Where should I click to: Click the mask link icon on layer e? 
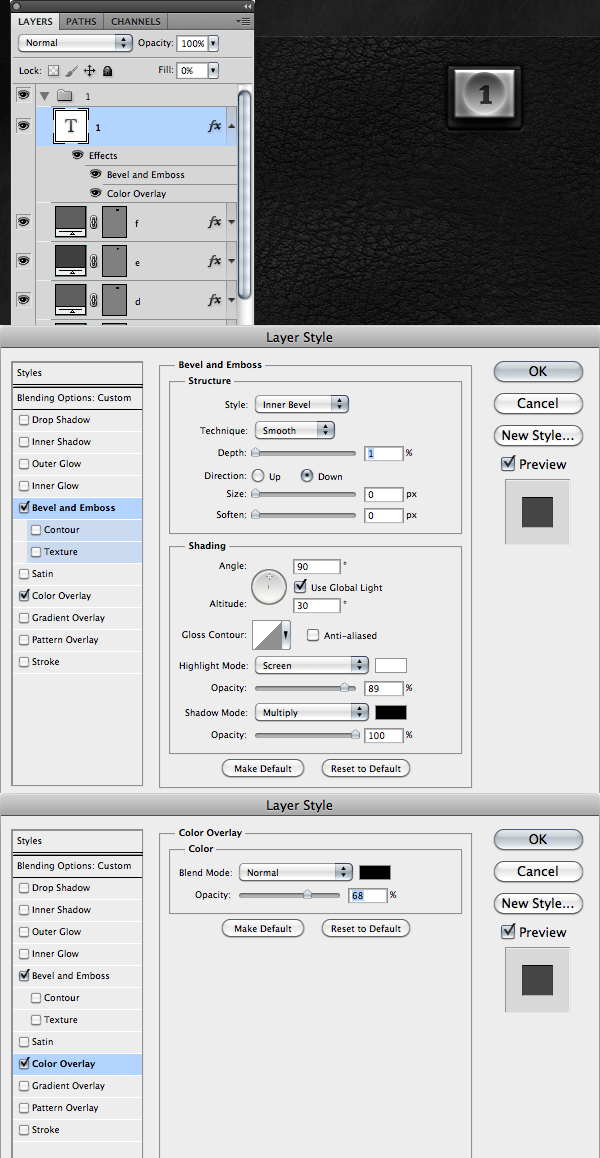click(94, 261)
